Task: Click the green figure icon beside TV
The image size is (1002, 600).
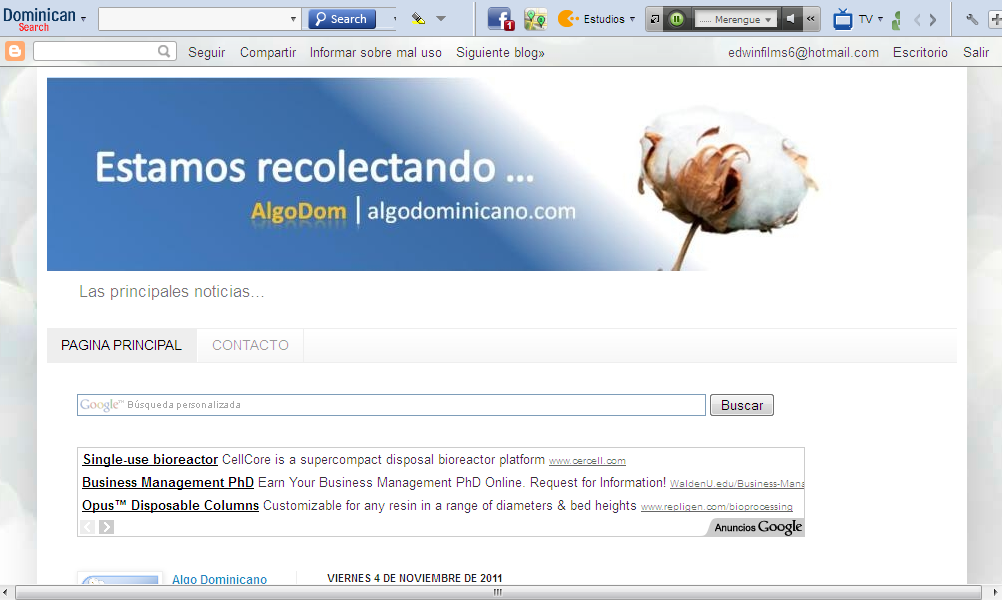Action: click(896, 20)
